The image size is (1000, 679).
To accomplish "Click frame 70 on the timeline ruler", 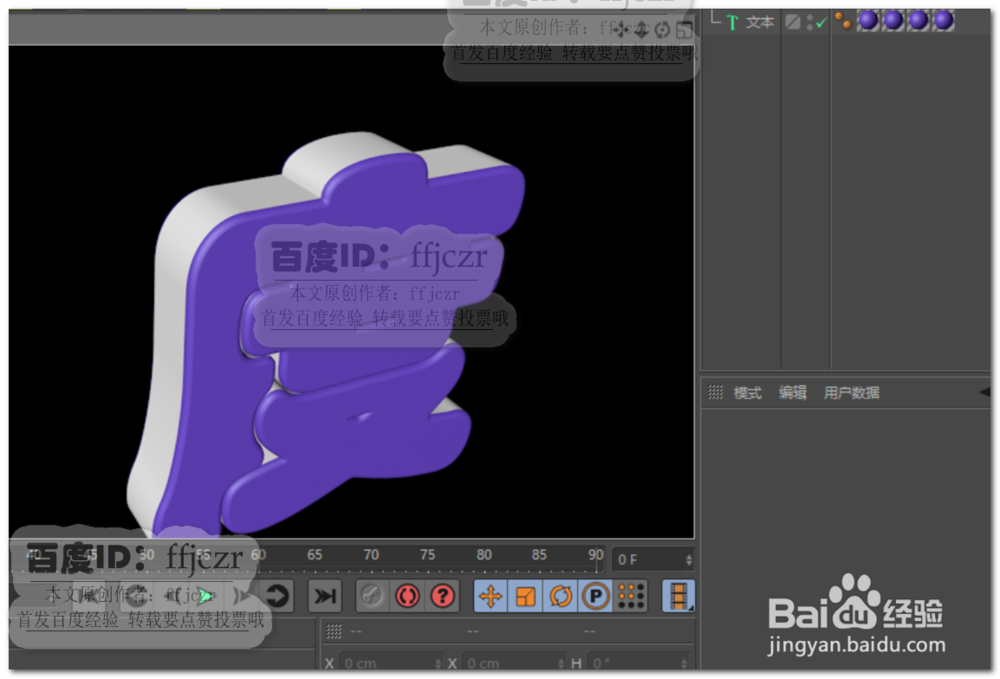I will pos(371,555).
